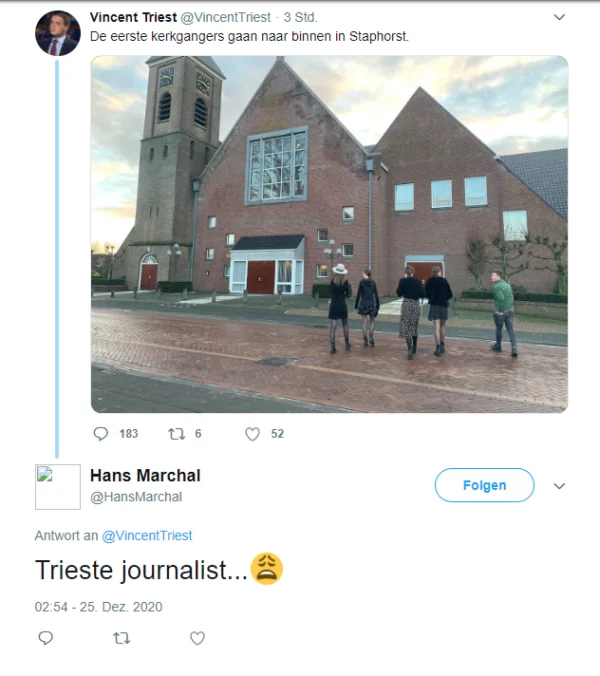Open @VincentTriest mention link in reply
Image resolution: width=600 pixels, height=676 pixels.
pos(147,536)
